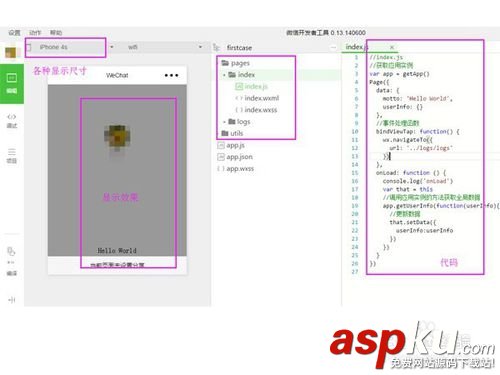This screenshot has height=375, width=500.
Task: Tap the user avatar in simulator preview
Action: 117,137
